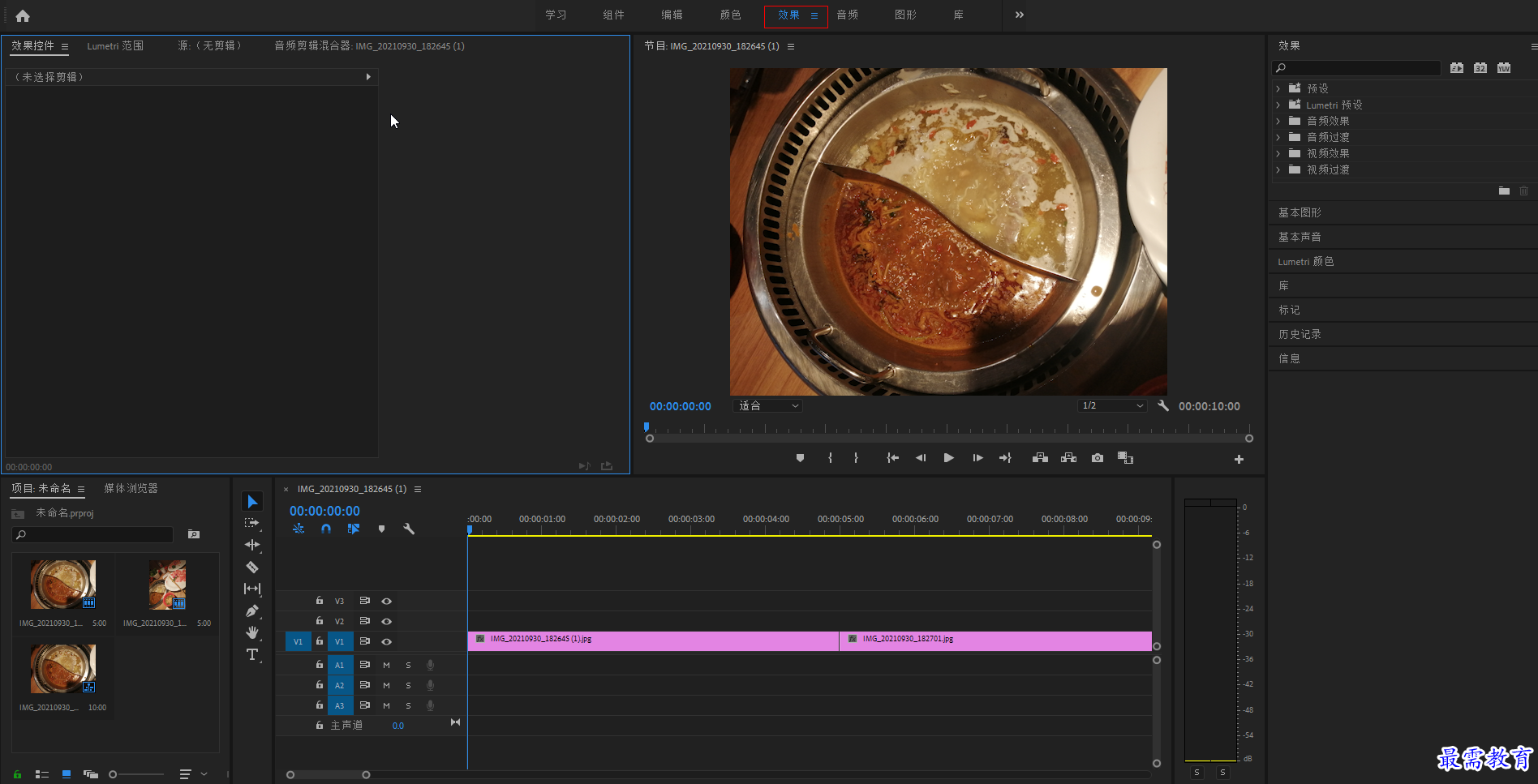
Task: Select the Hand tool
Action: point(252,632)
